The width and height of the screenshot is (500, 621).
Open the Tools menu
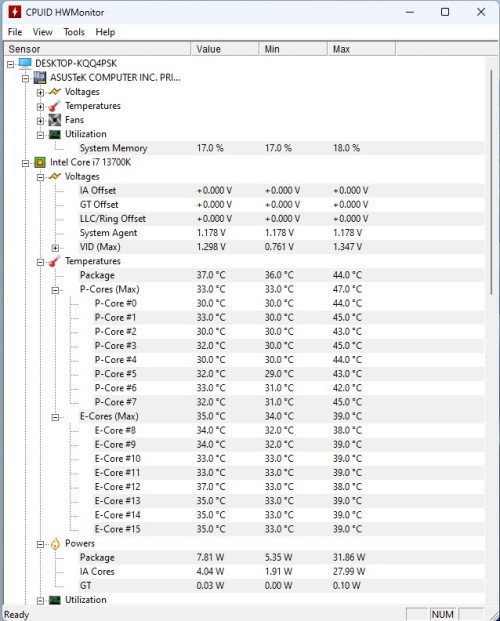[x=74, y=32]
